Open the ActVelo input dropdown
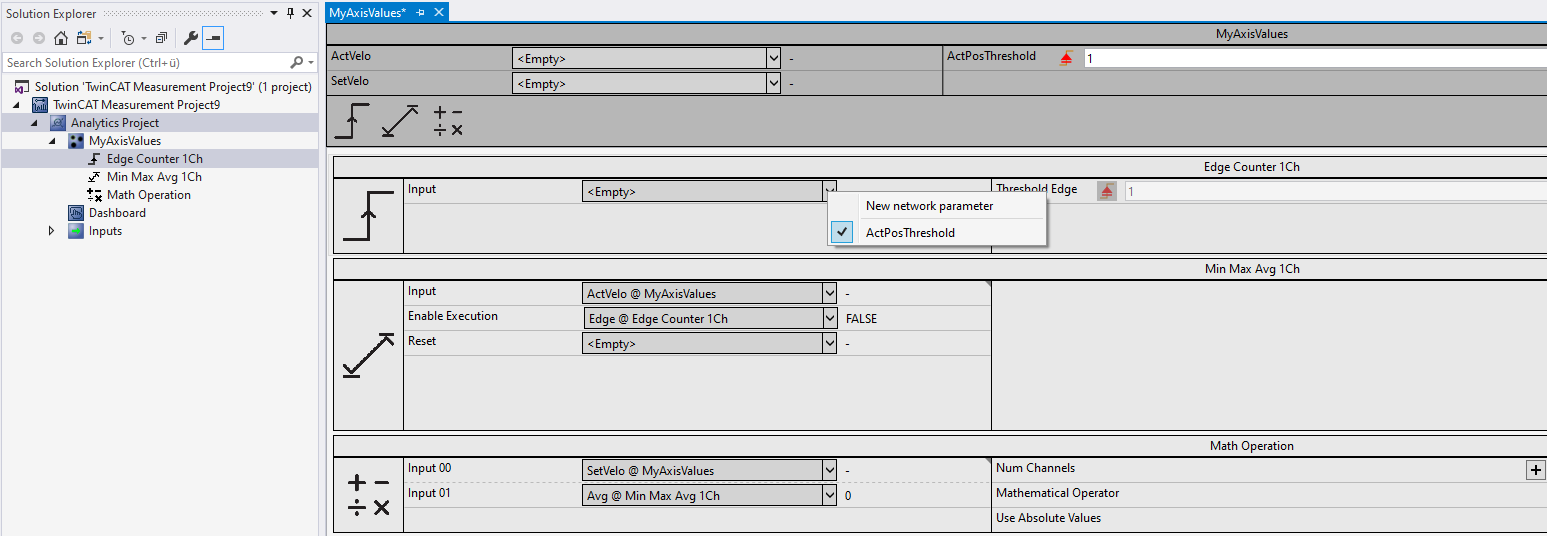Viewport: 1547px width, 536px height. click(773, 58)
